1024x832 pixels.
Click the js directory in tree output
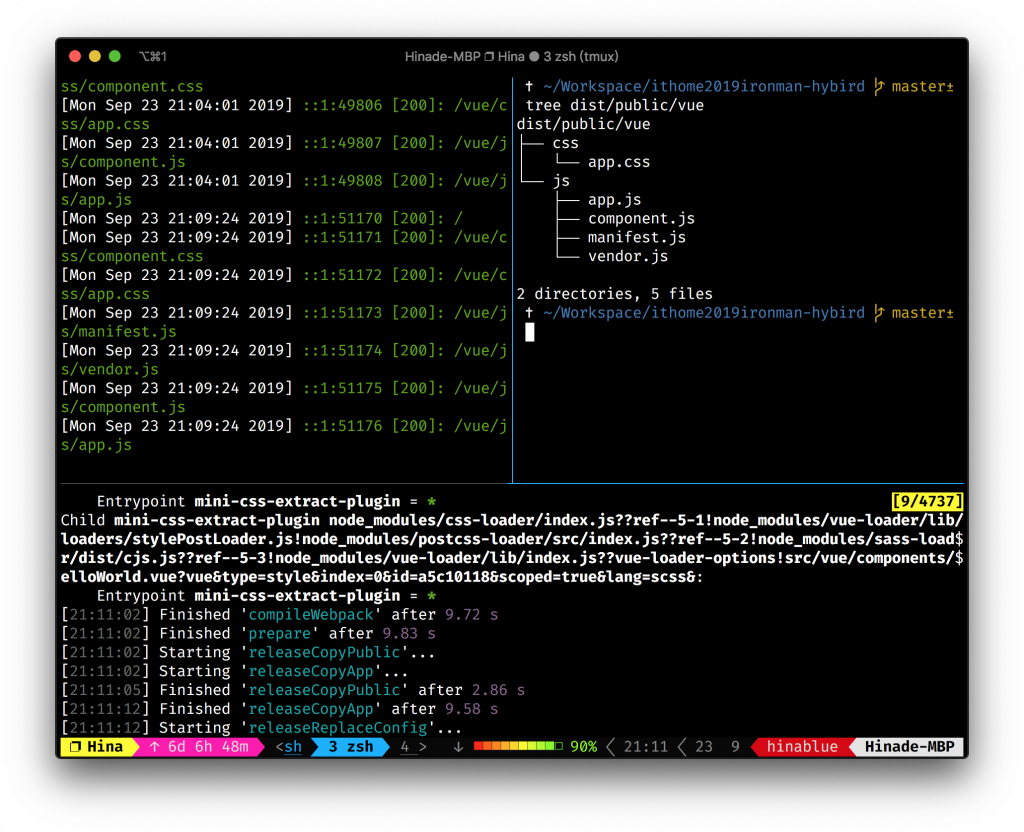tap(562, 181)
